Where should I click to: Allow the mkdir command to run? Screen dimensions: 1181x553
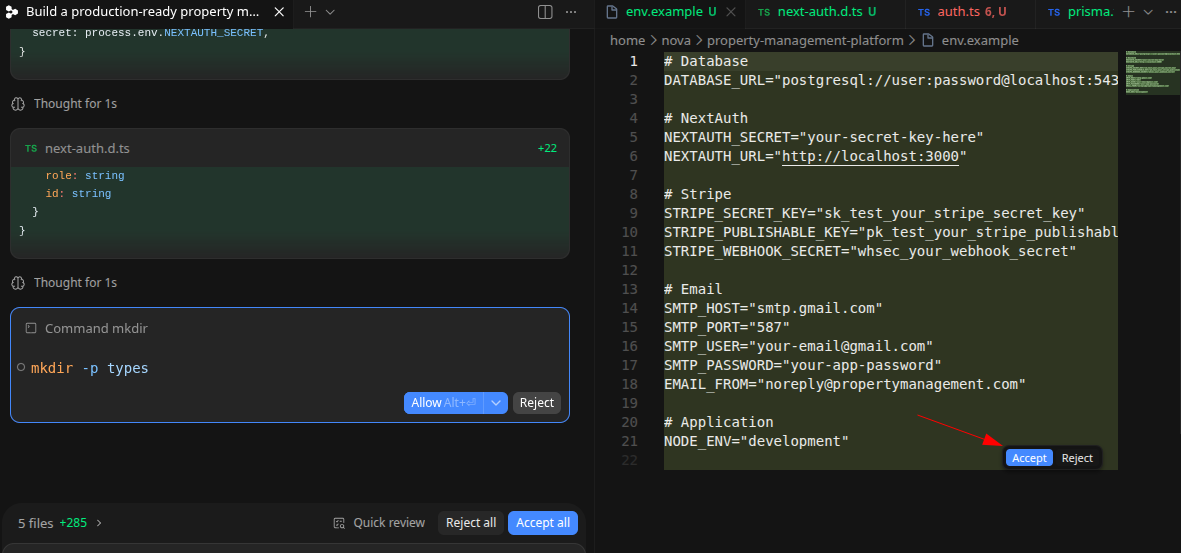(444, 403)
